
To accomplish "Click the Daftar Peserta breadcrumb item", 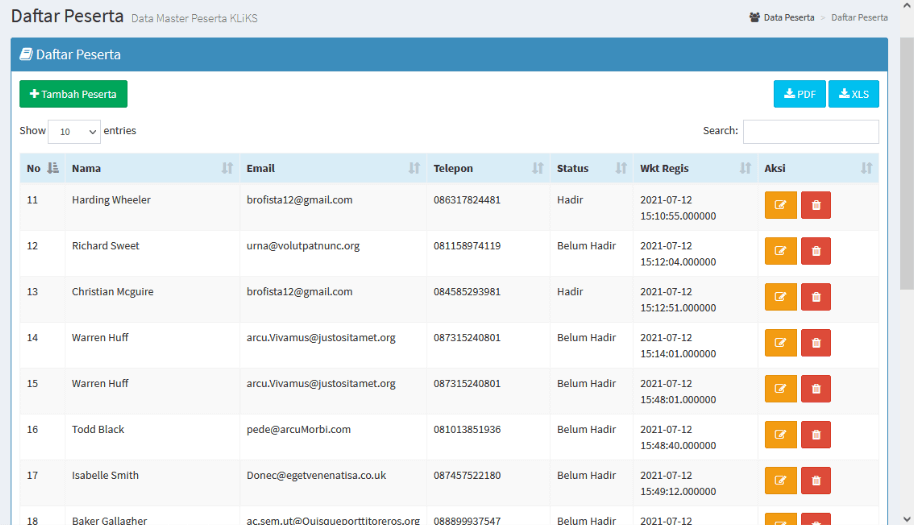I will (x=859, y=18).
